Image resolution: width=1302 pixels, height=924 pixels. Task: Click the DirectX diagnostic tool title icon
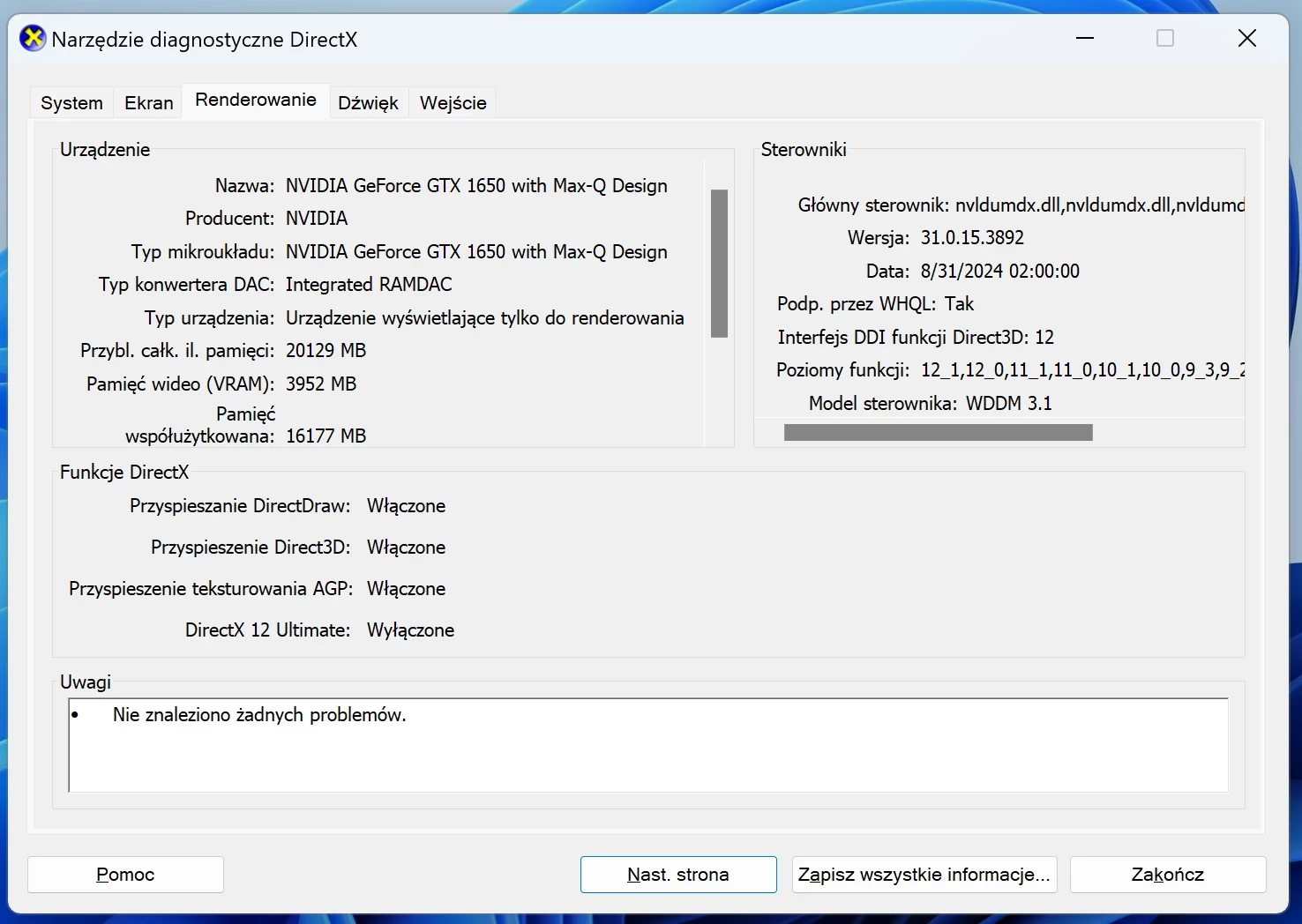33,39
